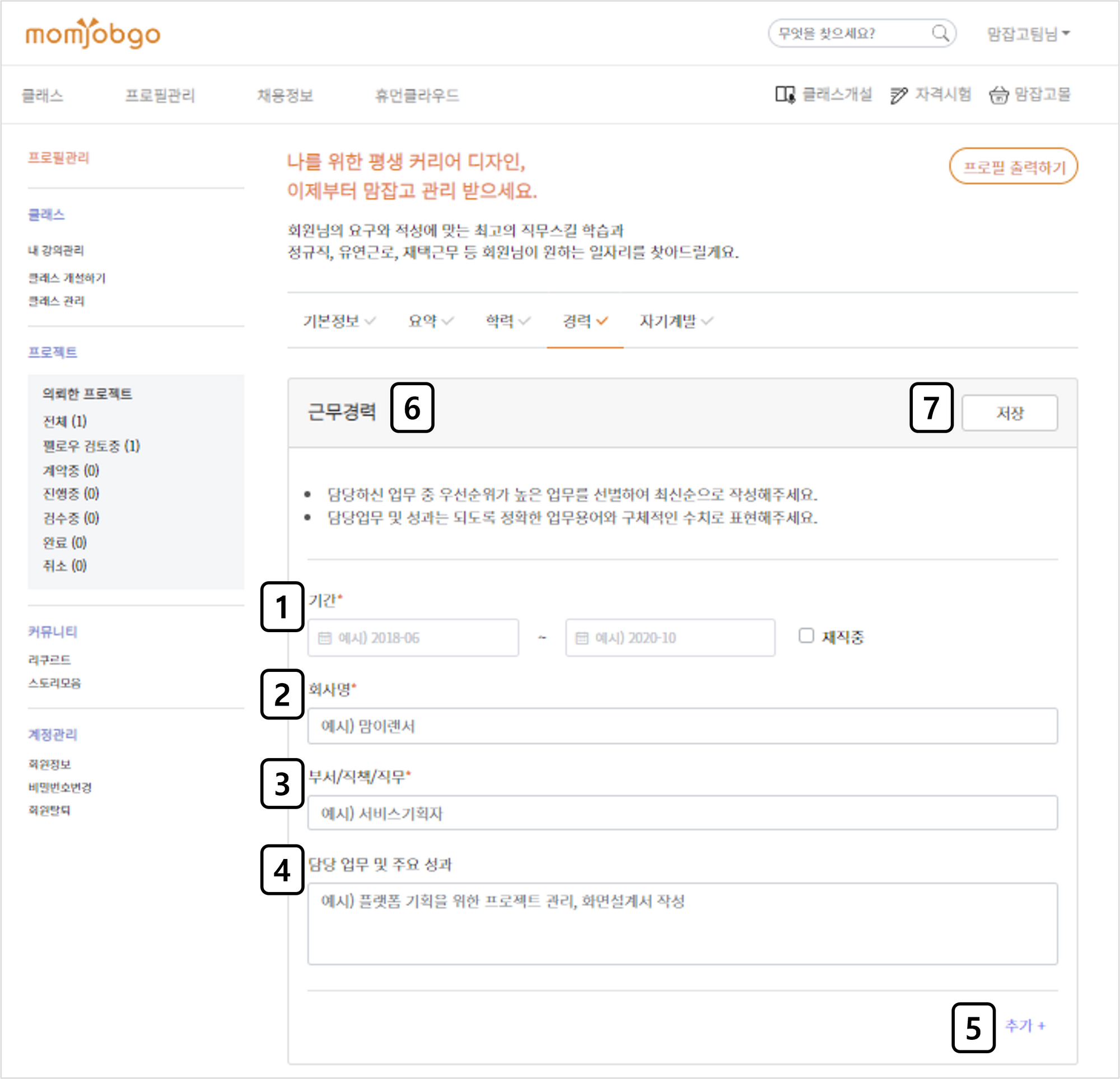Open 채용정보 in the top menu
This screenshot has width=1120, height=1079.
(x=285, y=95)
